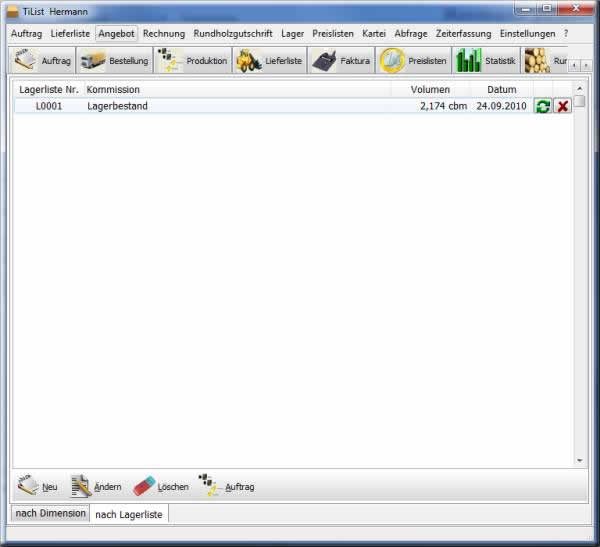Click scrollbar down arrow in list
This screenshot has height=547, width=600.
580,460
